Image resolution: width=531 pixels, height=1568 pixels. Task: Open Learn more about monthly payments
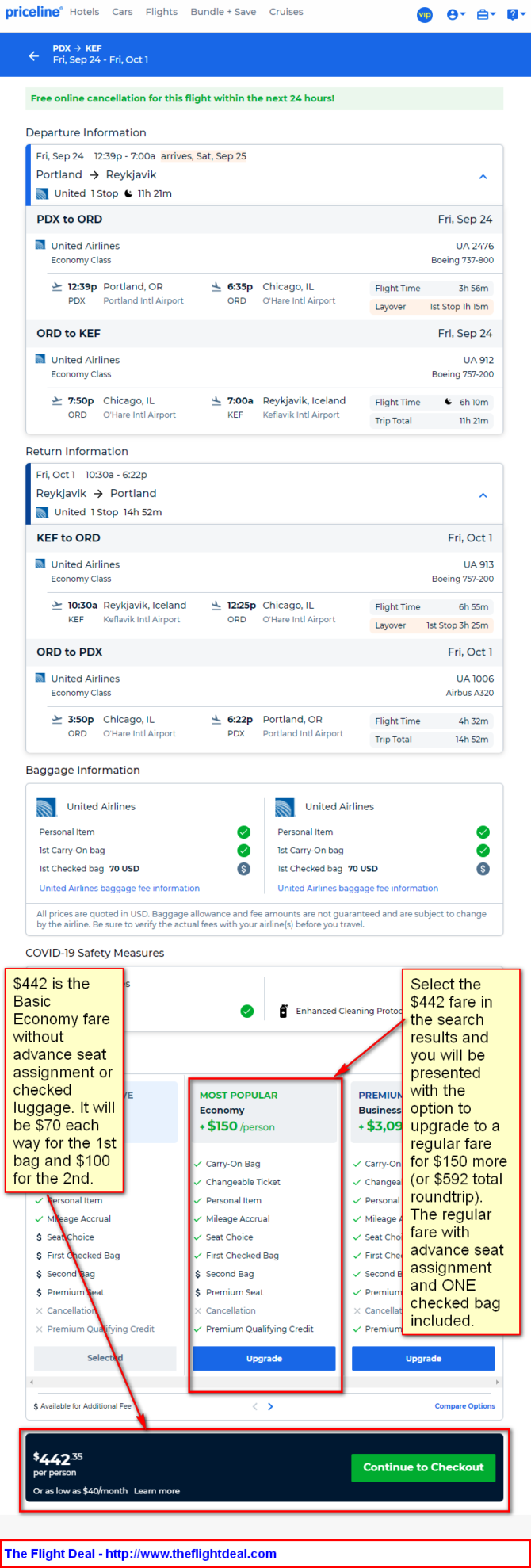[157, 1491]
